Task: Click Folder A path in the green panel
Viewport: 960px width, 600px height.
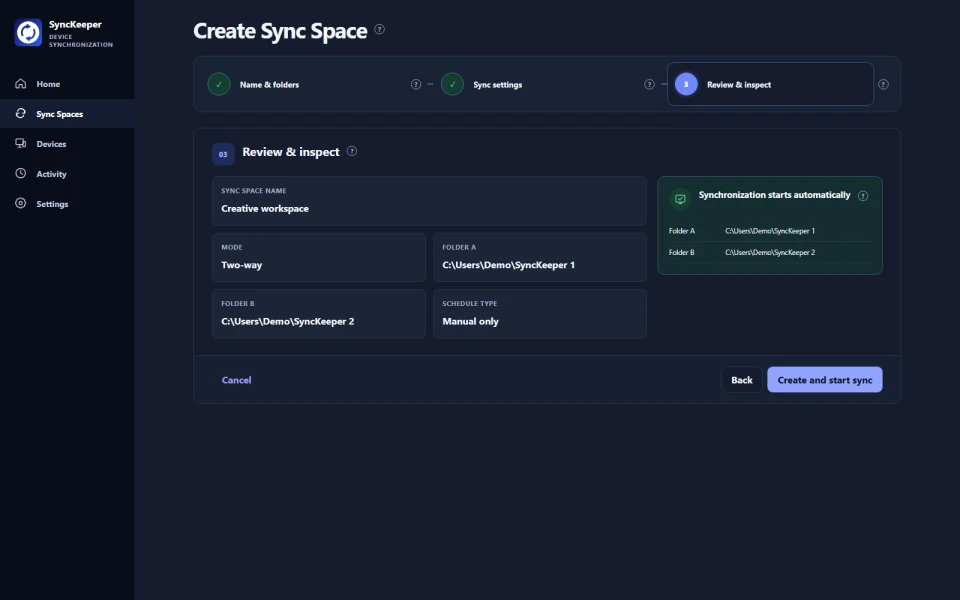Action: (770, 231)
